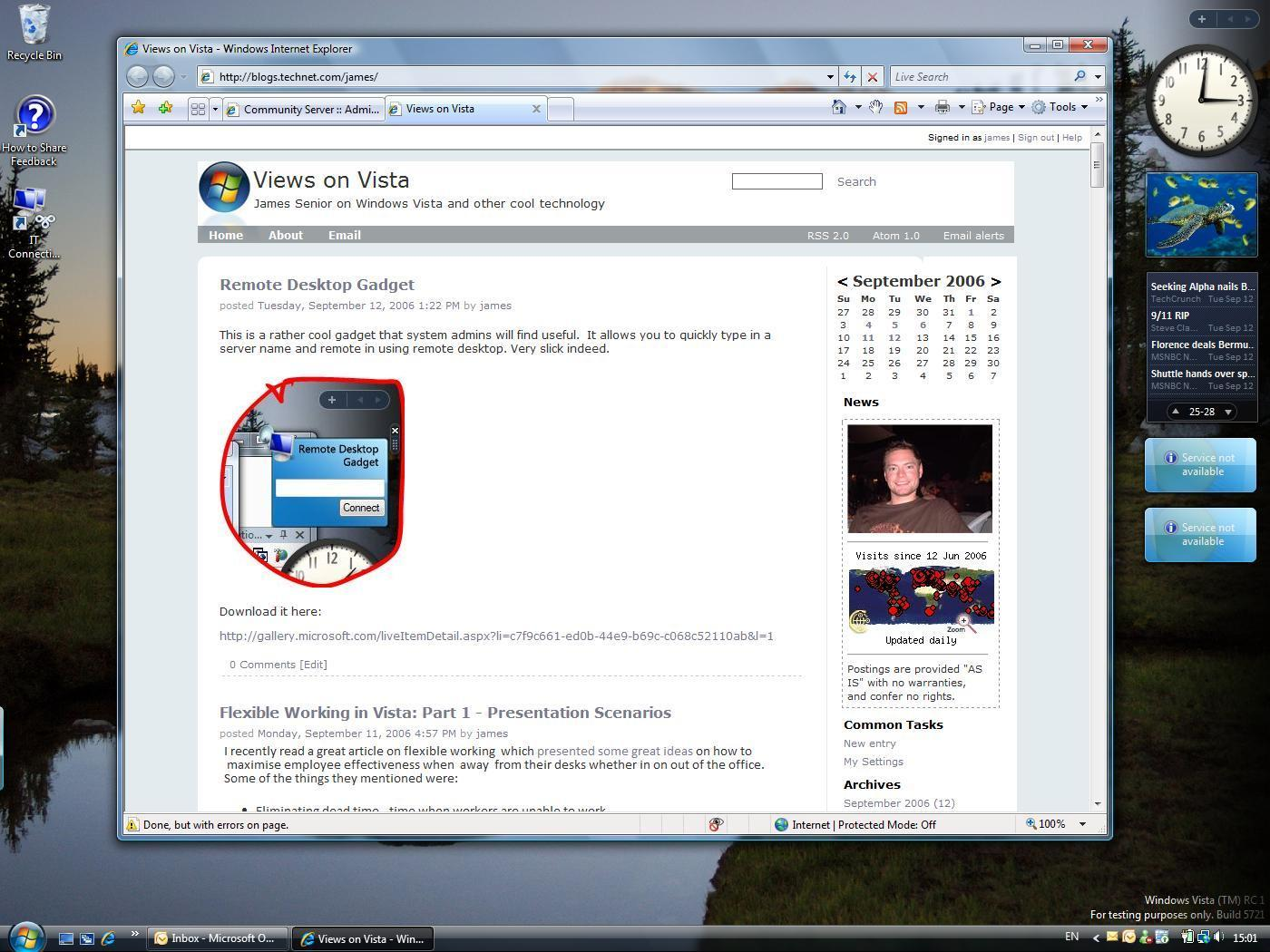
Task: Click the IT Connections desktop shortcut
Action: pyautogui.click(x=34, y=223)
